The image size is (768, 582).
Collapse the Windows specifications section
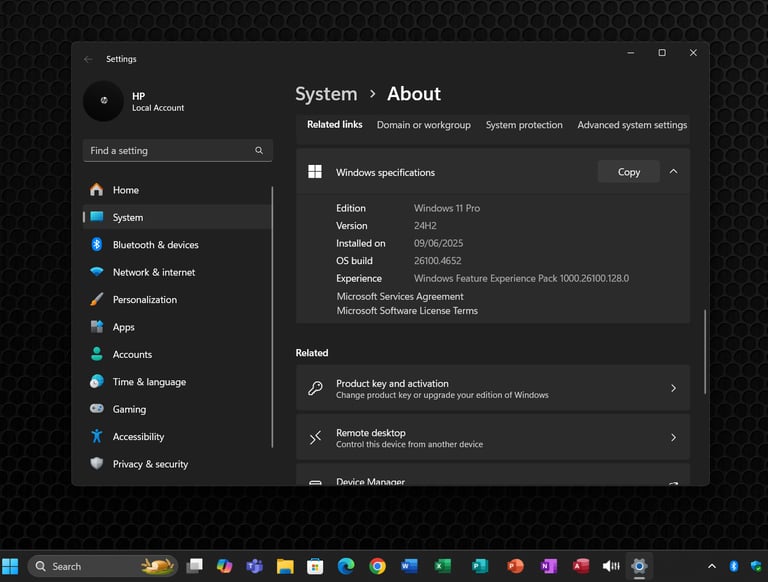coord(673,172)
